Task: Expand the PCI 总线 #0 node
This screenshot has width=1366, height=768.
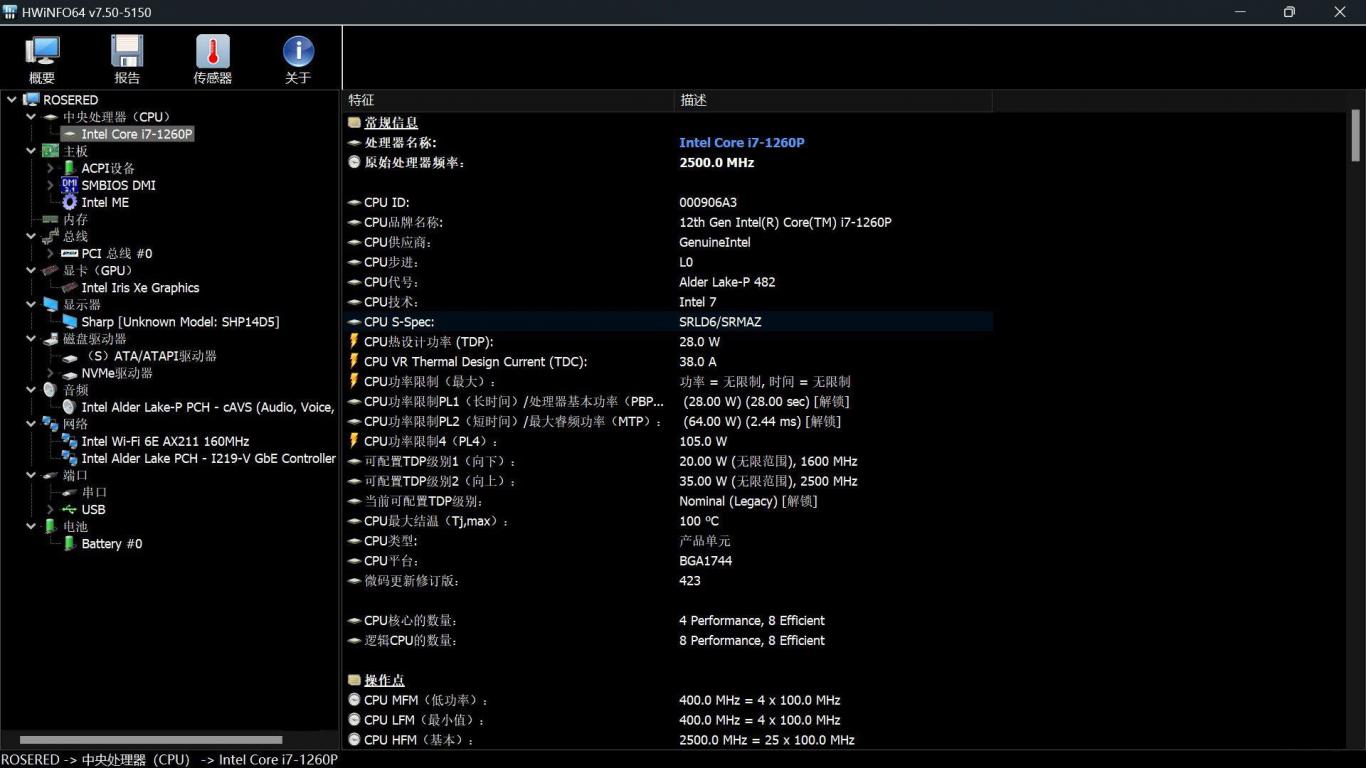Action: coord(50,254)
